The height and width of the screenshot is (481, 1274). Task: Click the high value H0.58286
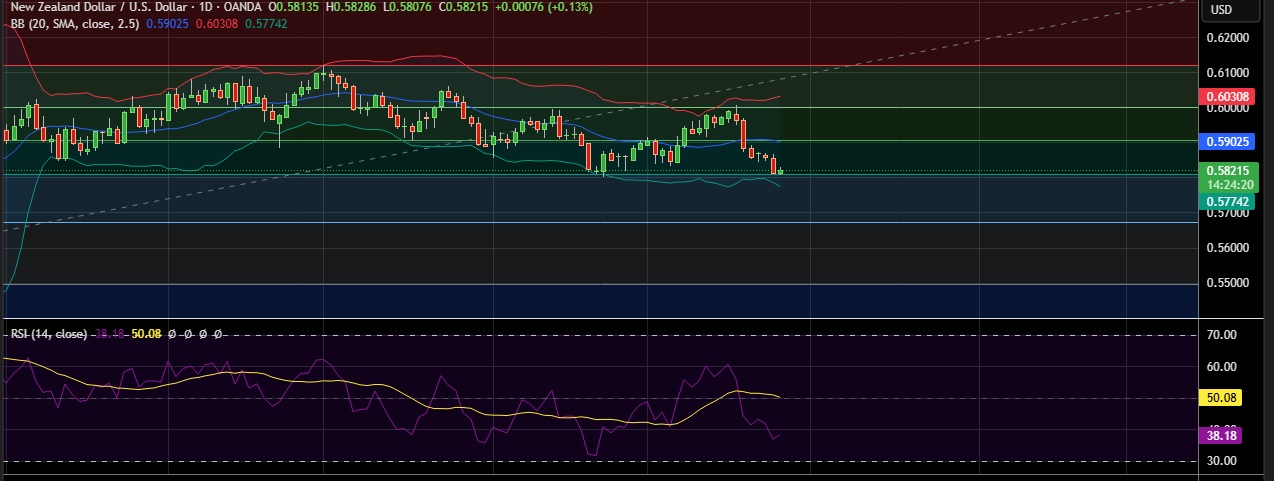click(351, 7)
